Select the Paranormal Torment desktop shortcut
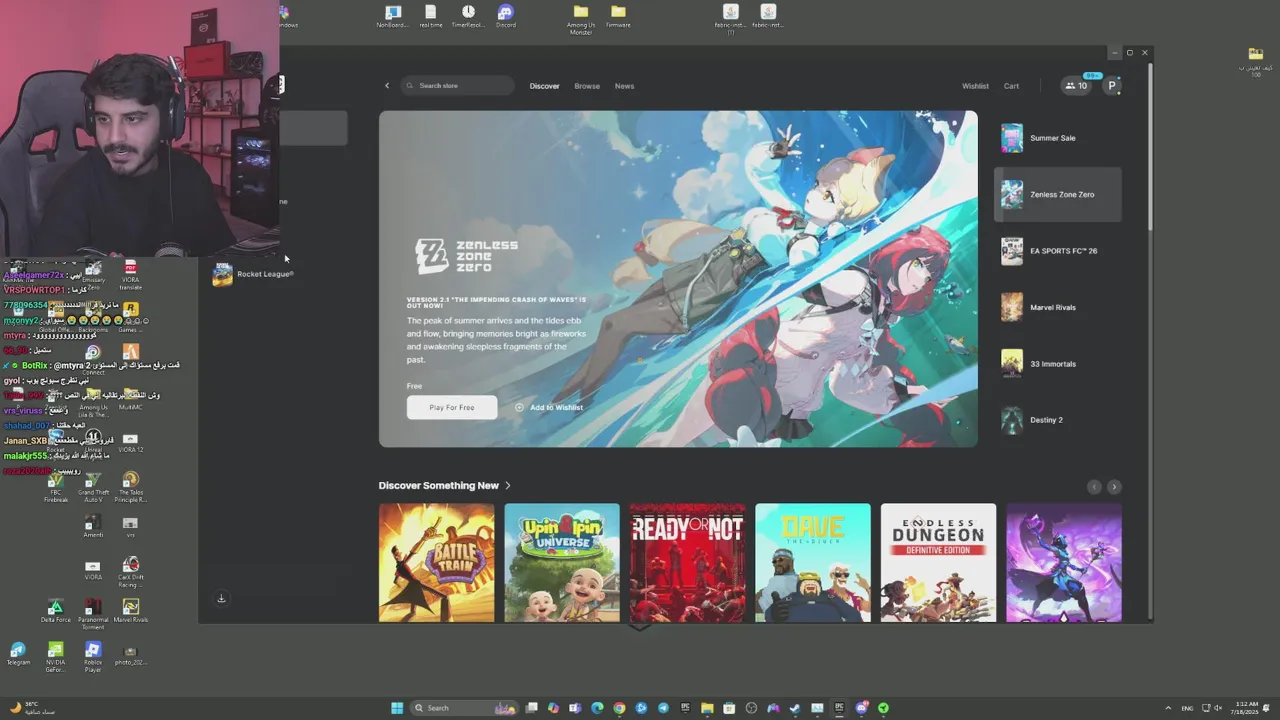The width and height of the screenshot is (1280, 720). coord(93,614)
